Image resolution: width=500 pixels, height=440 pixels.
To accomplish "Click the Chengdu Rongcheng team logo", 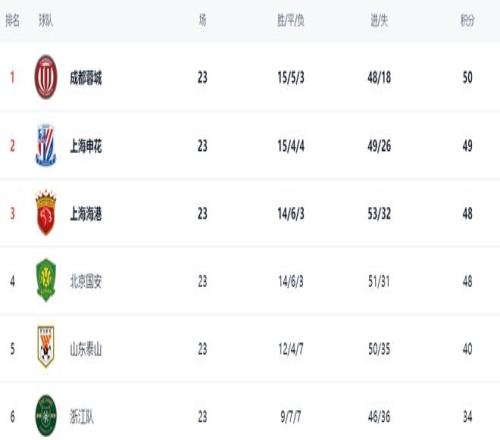I will pyautogui.click(x=46, y=77).
